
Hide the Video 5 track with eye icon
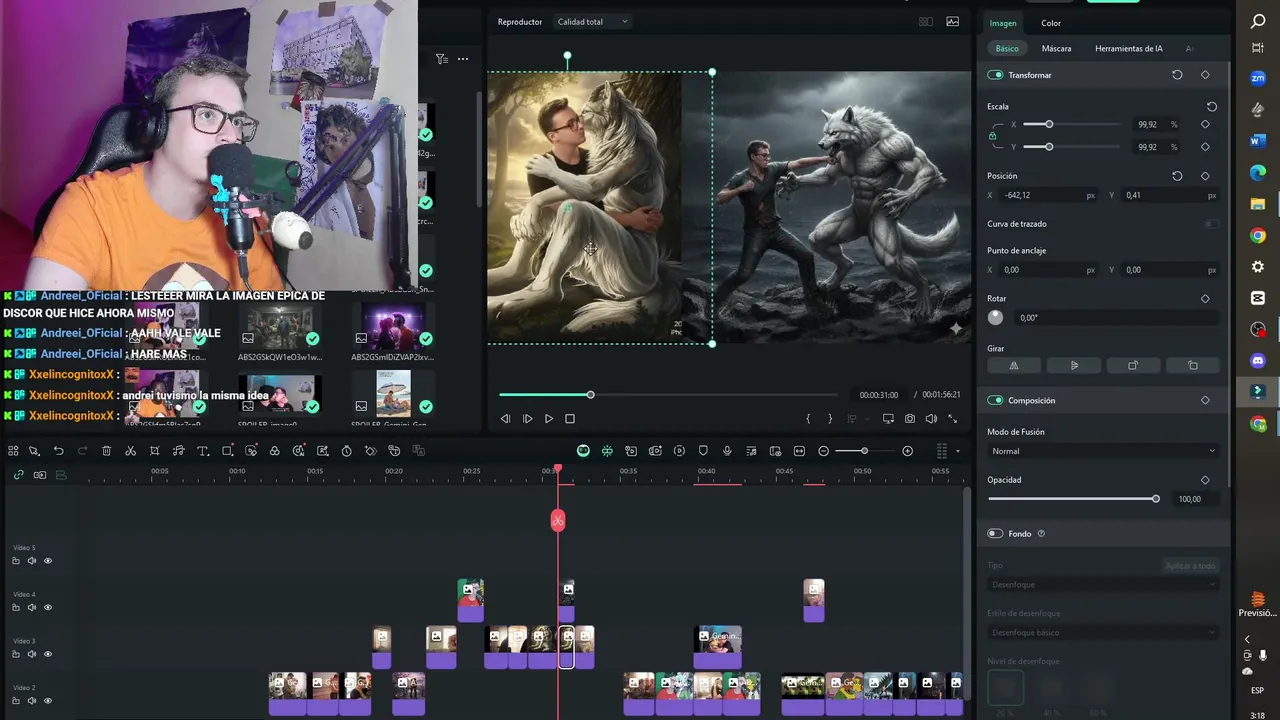click(x=47, y=561)
